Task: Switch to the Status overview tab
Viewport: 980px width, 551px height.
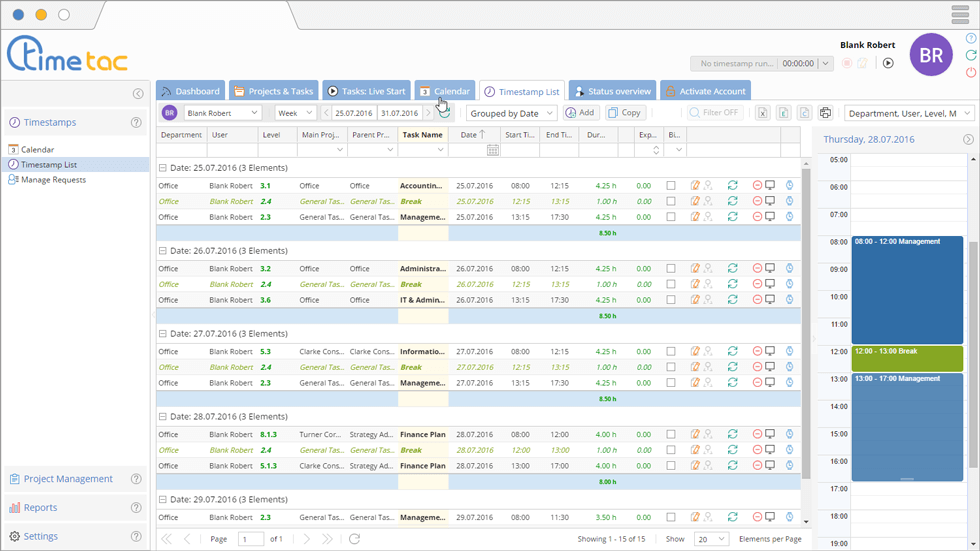Action: click(612, 91)
